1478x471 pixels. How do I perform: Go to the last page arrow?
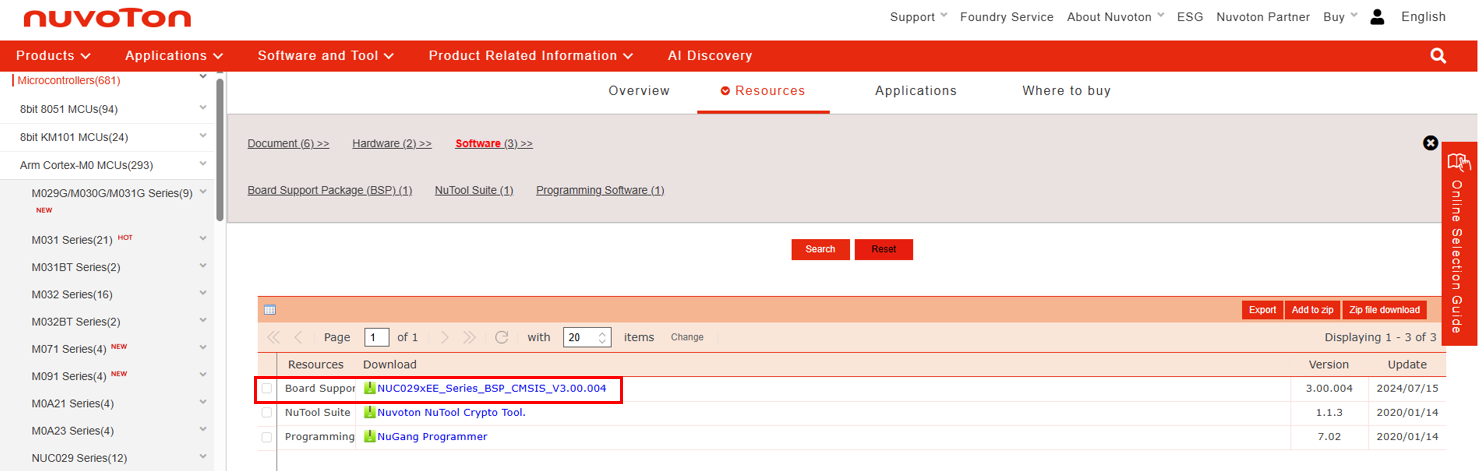click(471, 337)
